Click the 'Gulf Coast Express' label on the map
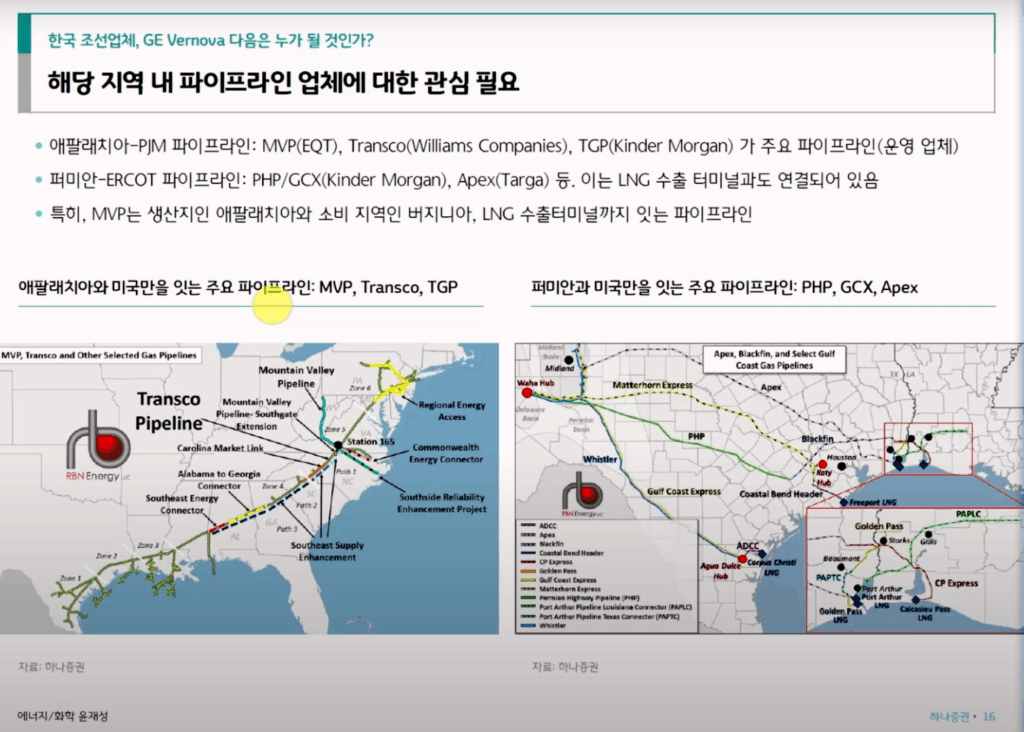Viewport: 1024px width, 732px height. pos(684,492)
